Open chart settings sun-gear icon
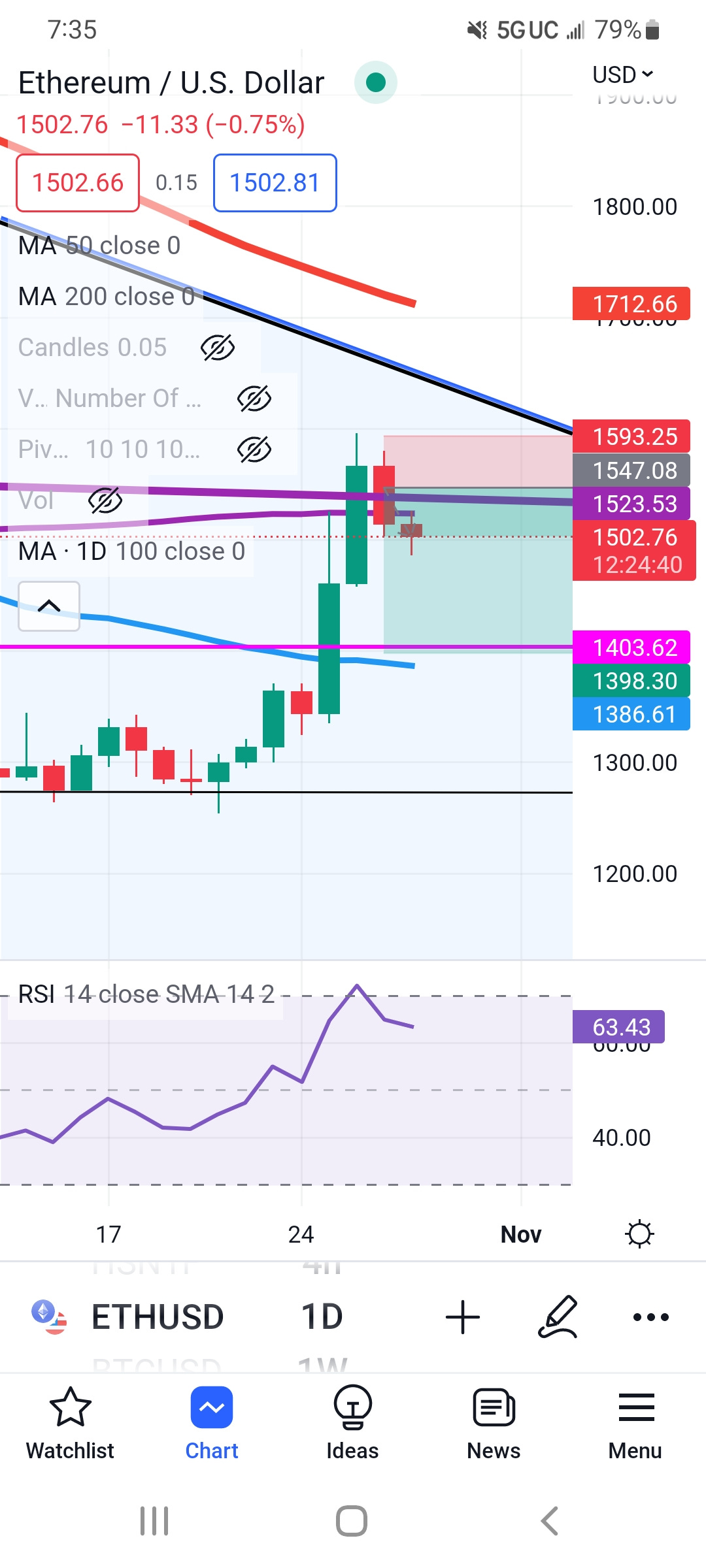The width and height of the screenshot is (706, 1568). (x=639, y=1234)
